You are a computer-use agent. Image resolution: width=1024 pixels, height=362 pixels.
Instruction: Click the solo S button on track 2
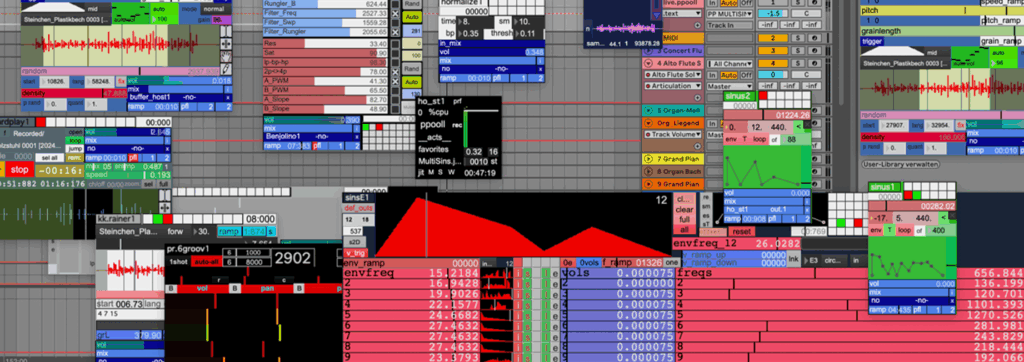click(x=797, y=38)
